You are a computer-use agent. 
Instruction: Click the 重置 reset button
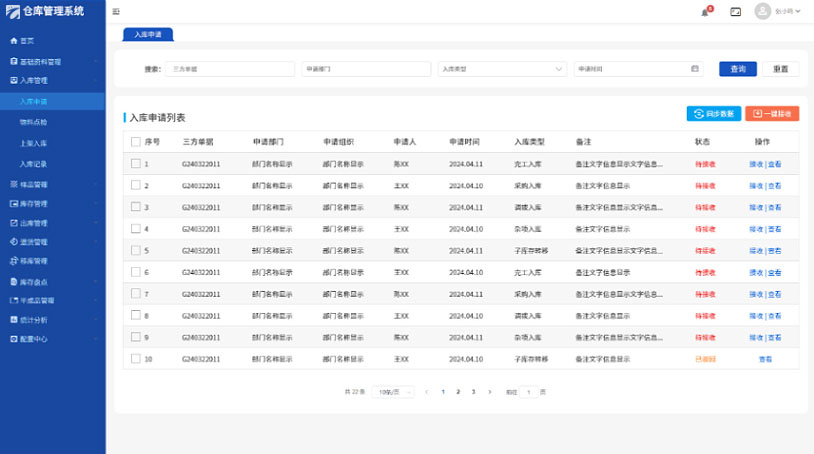point(780,69)
